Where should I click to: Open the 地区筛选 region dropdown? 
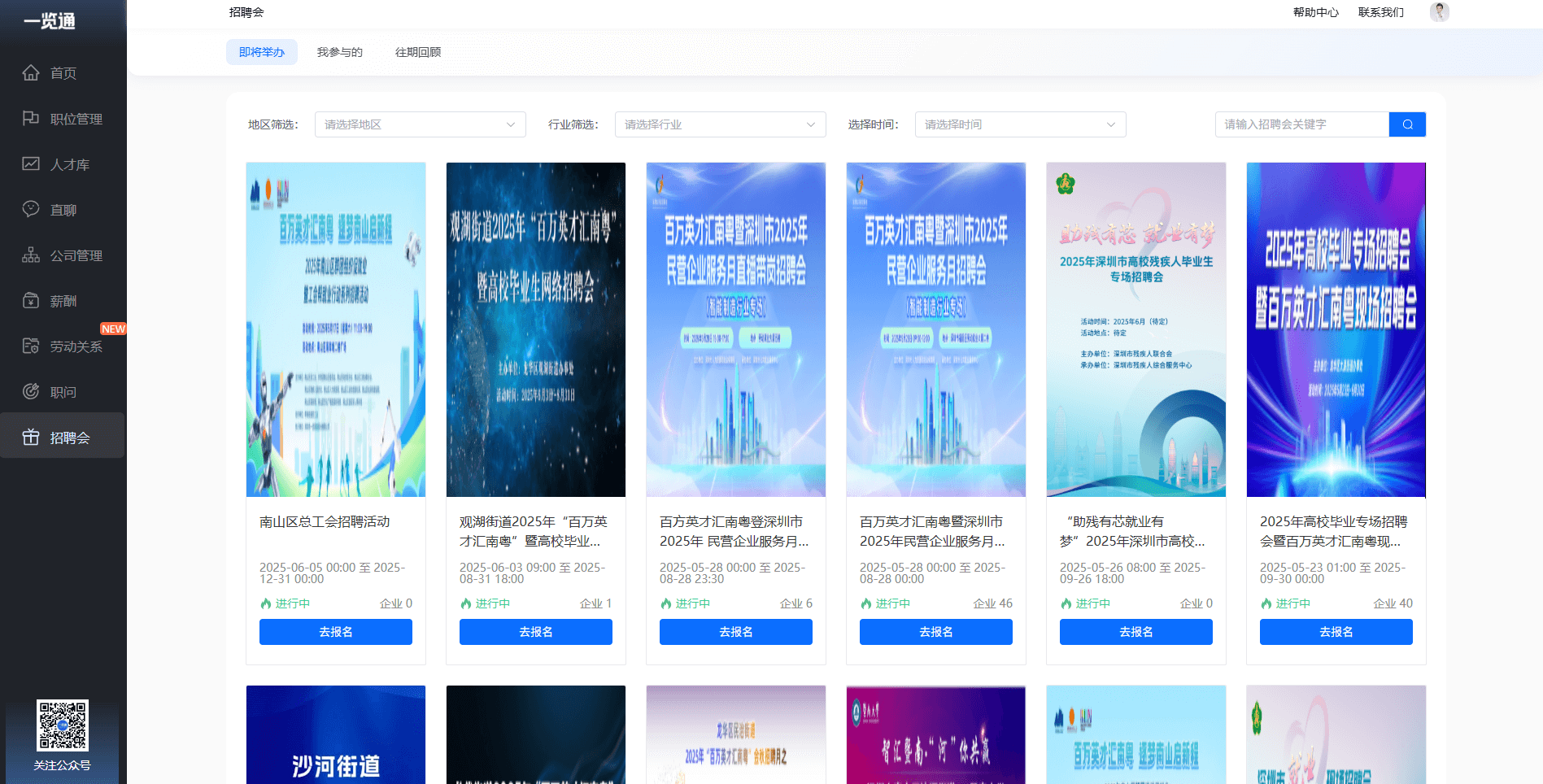coord(421,124)
